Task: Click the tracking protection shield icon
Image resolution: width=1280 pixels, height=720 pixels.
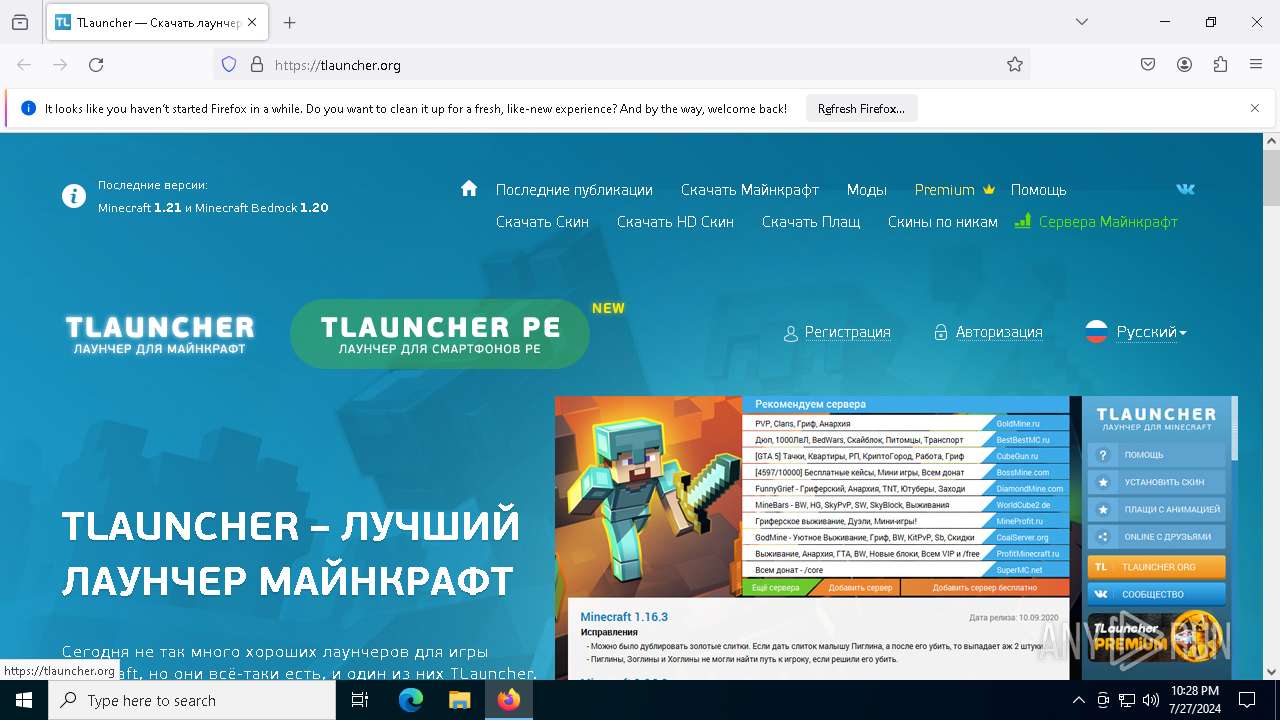Action: [x=229, y=65]
